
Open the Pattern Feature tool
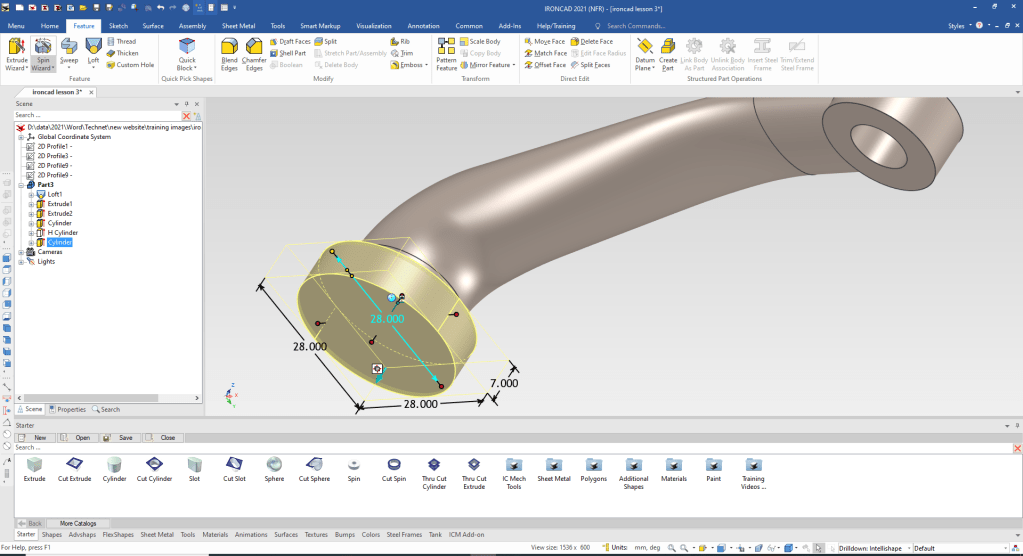pyautogui.click(x=446, y=54)
